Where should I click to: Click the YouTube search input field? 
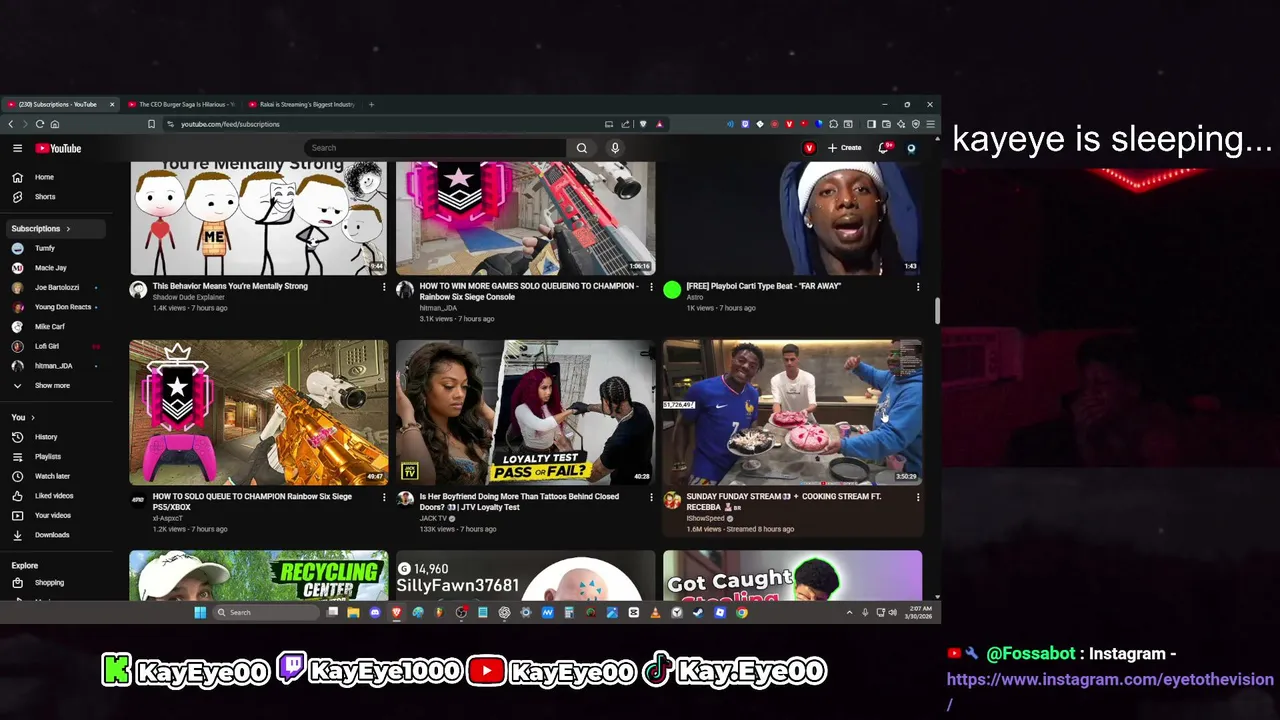(x=435, y=148)
